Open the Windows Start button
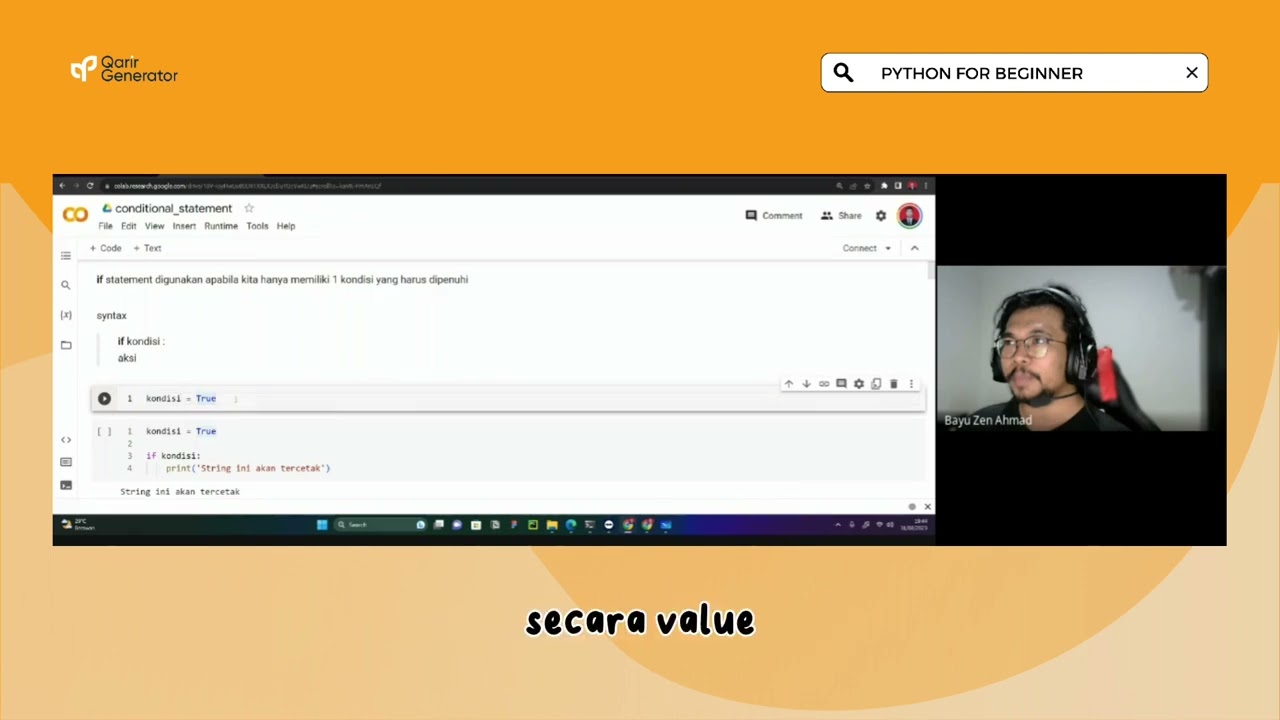The height and width of the screenshot is (720, 1280). tap(322, 524)
